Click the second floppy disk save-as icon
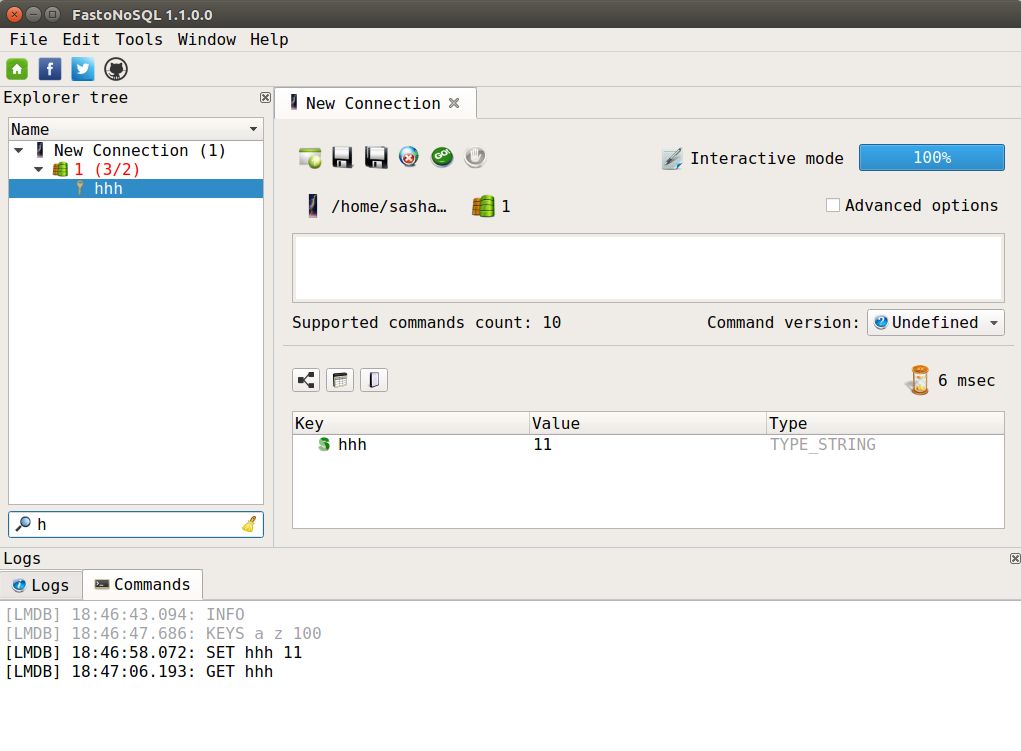Image resolution: width=1021 pixels, height=751 pixels. tap(376, 158)
